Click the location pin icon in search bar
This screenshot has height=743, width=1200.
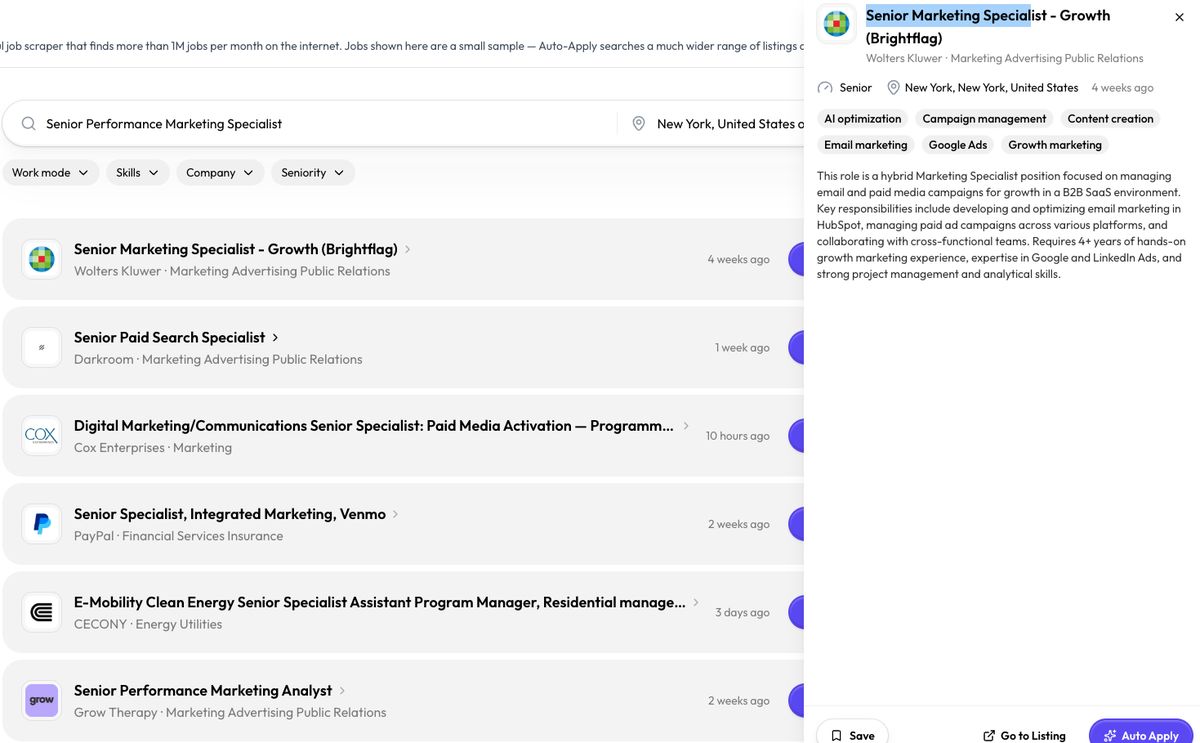click(x=638, y=124)
